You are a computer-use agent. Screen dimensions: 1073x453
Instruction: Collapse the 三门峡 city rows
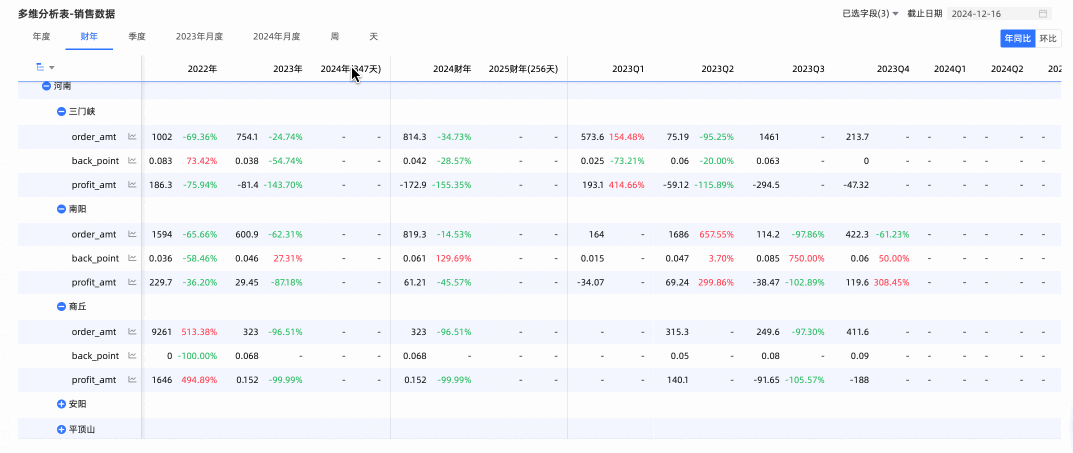(61, 112)
